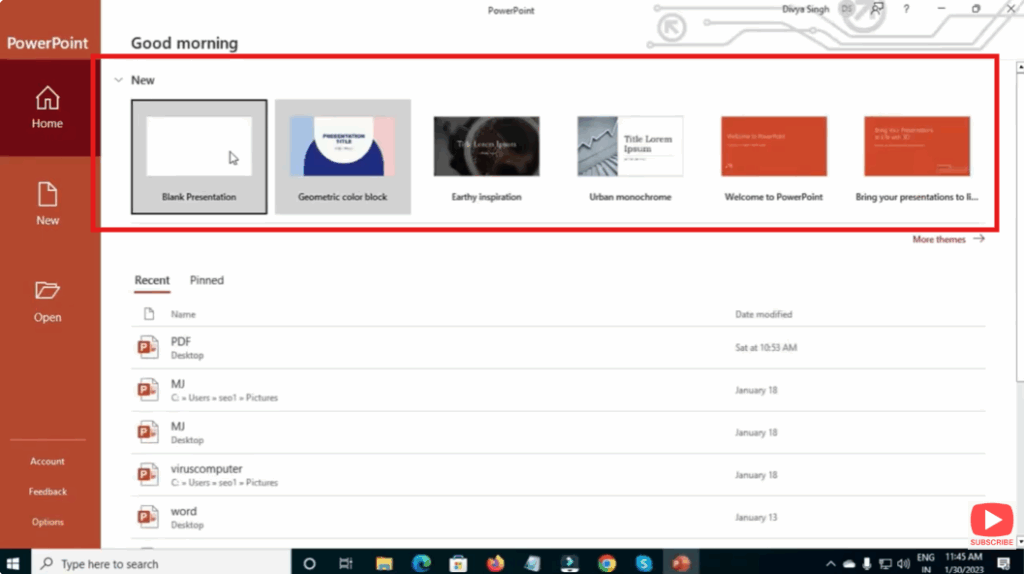Open the taskbar clock and date
Screen dimensions: 1024x574
pyautogui.click(x=964, y=563)
